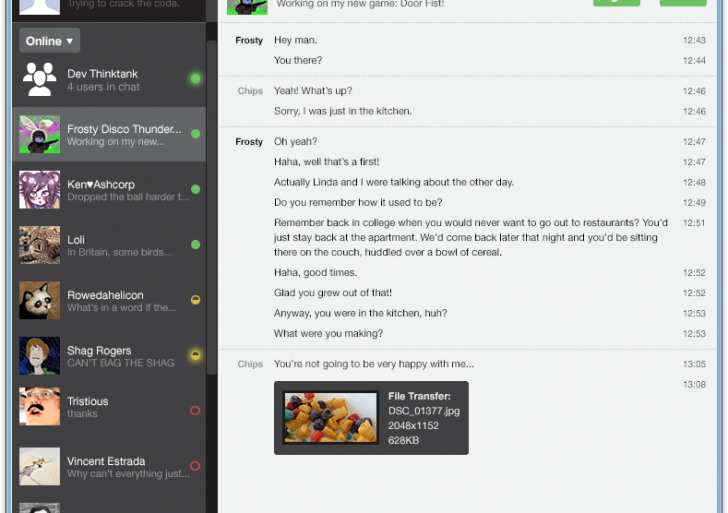
Task: Click status text 'CAN'T BAG THE SHAG'
Action: pyautogui.click(x=121, y=363)
